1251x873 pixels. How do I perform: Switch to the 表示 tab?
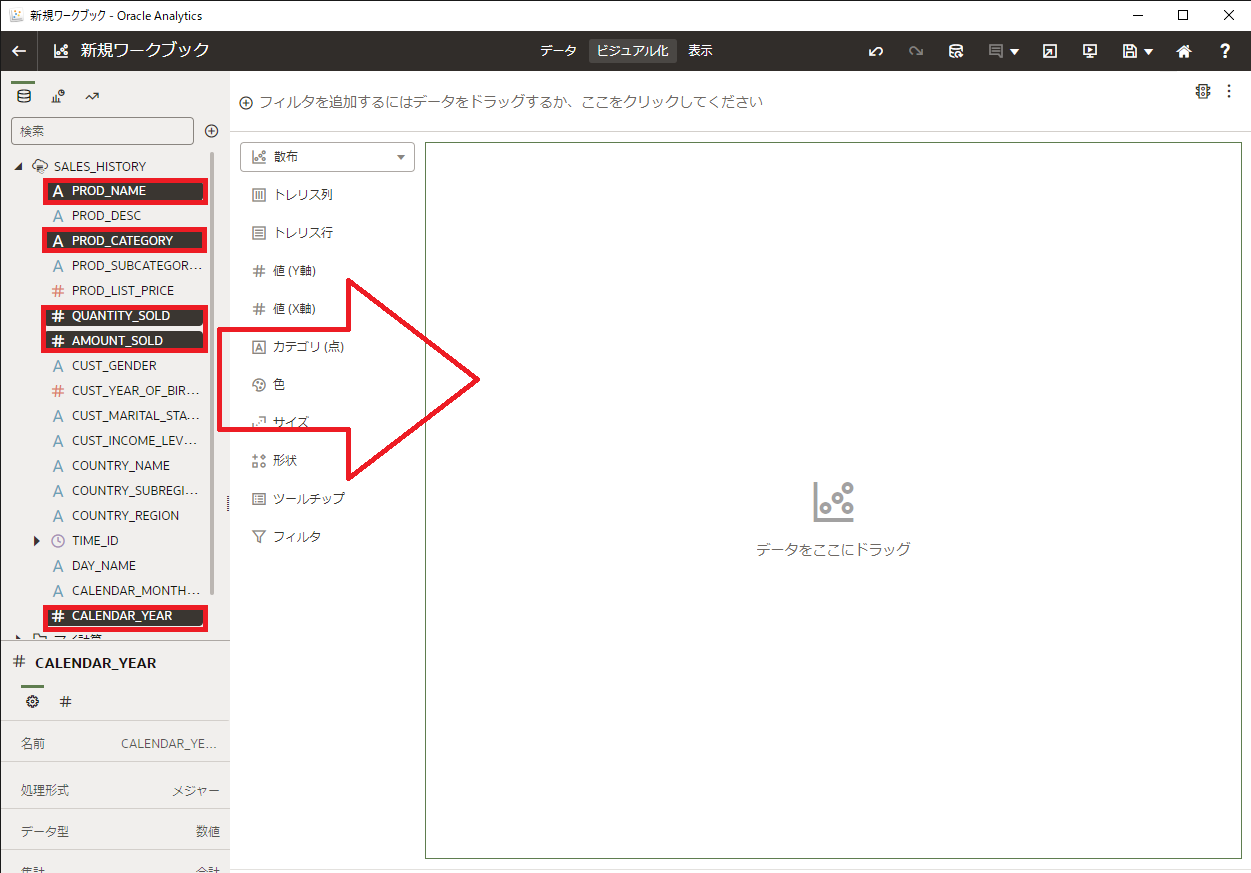coord(700,51)
